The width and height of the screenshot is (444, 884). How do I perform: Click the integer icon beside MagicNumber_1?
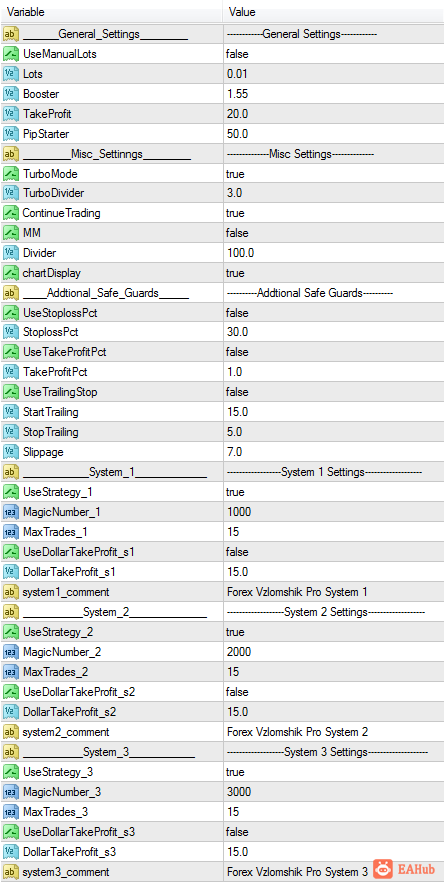[x=11, y=512]
